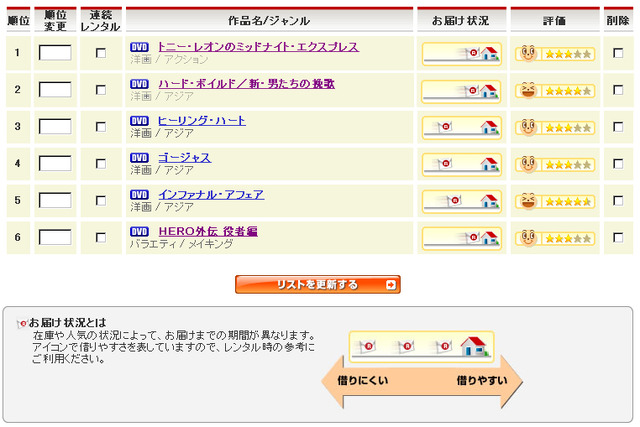Click rank change field in row 4
This screenshot has height=427, width=640.
(x=55, y=164)
